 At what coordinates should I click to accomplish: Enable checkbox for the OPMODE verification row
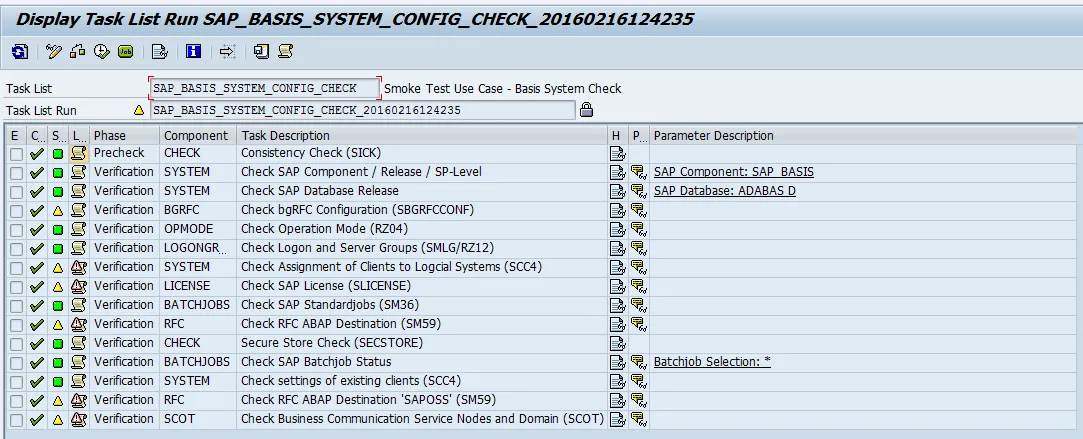pyautogui.click(x=16, y=229)
